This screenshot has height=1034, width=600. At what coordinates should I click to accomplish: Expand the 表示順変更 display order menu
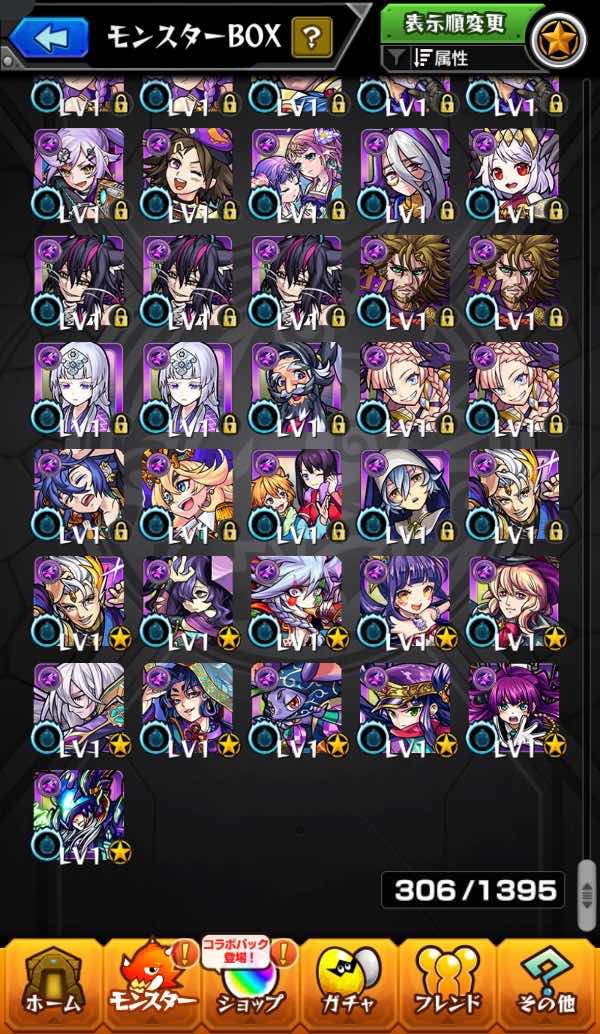click(455, 24)
